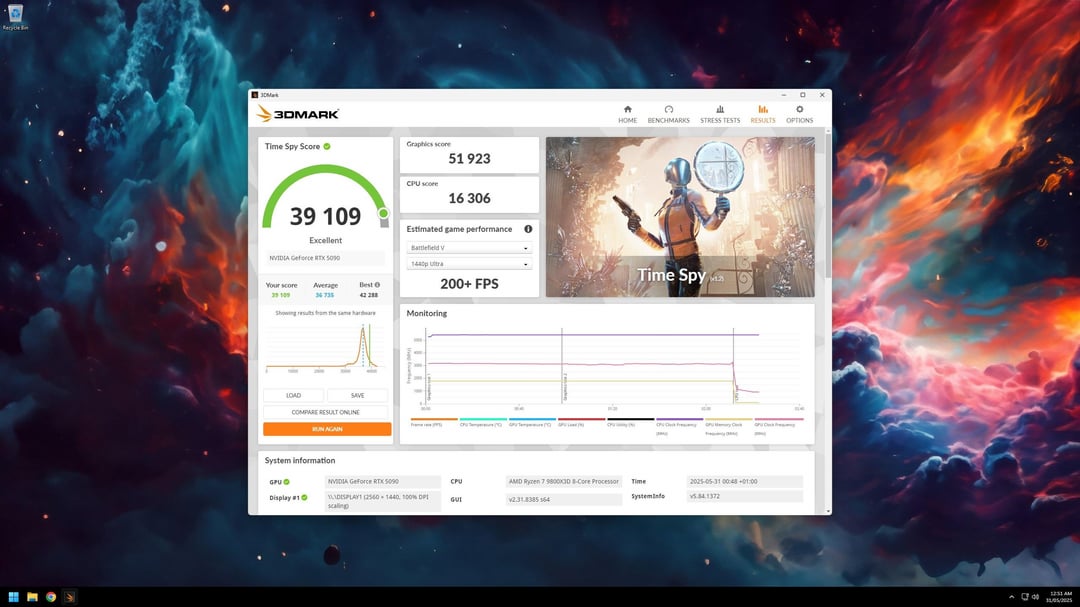This screenshot has height=607, width=1080.
Task: Open the 1440p Ultra preset dropdown
Action: click(x=469, y=264)
